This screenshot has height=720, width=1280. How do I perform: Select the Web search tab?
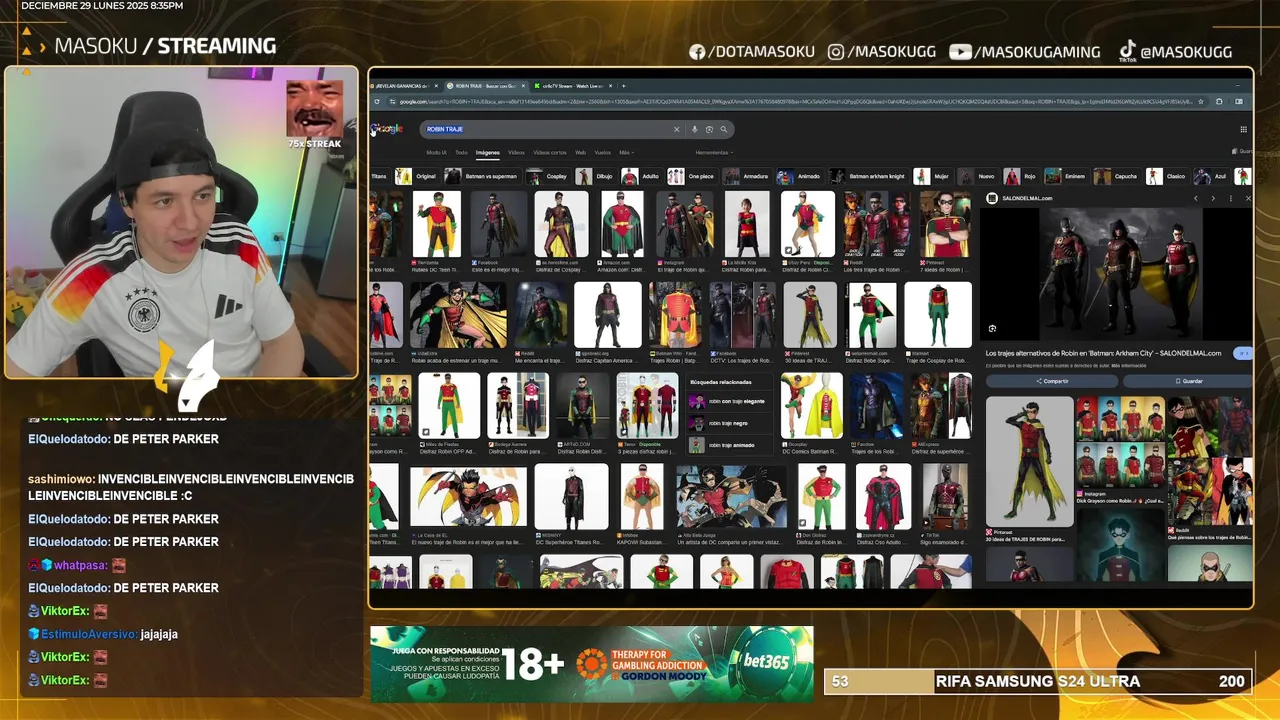point(580,152)
